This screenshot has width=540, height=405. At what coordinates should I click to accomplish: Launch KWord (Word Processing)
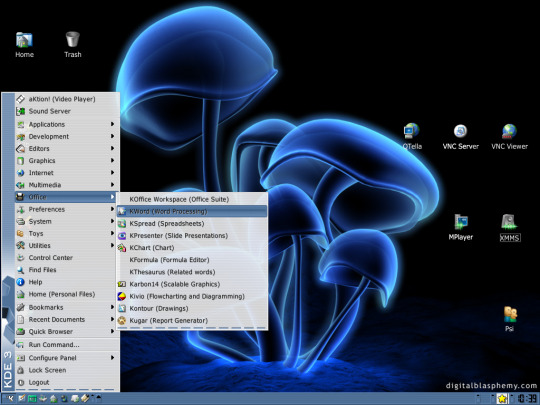[x=192, y=211]
